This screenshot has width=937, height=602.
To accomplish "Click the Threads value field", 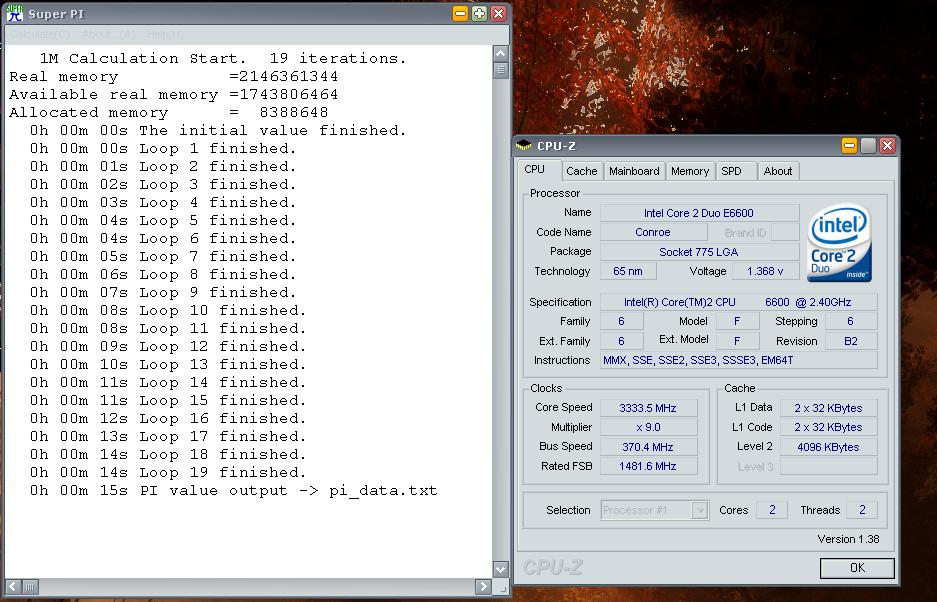I will [862, 510].
